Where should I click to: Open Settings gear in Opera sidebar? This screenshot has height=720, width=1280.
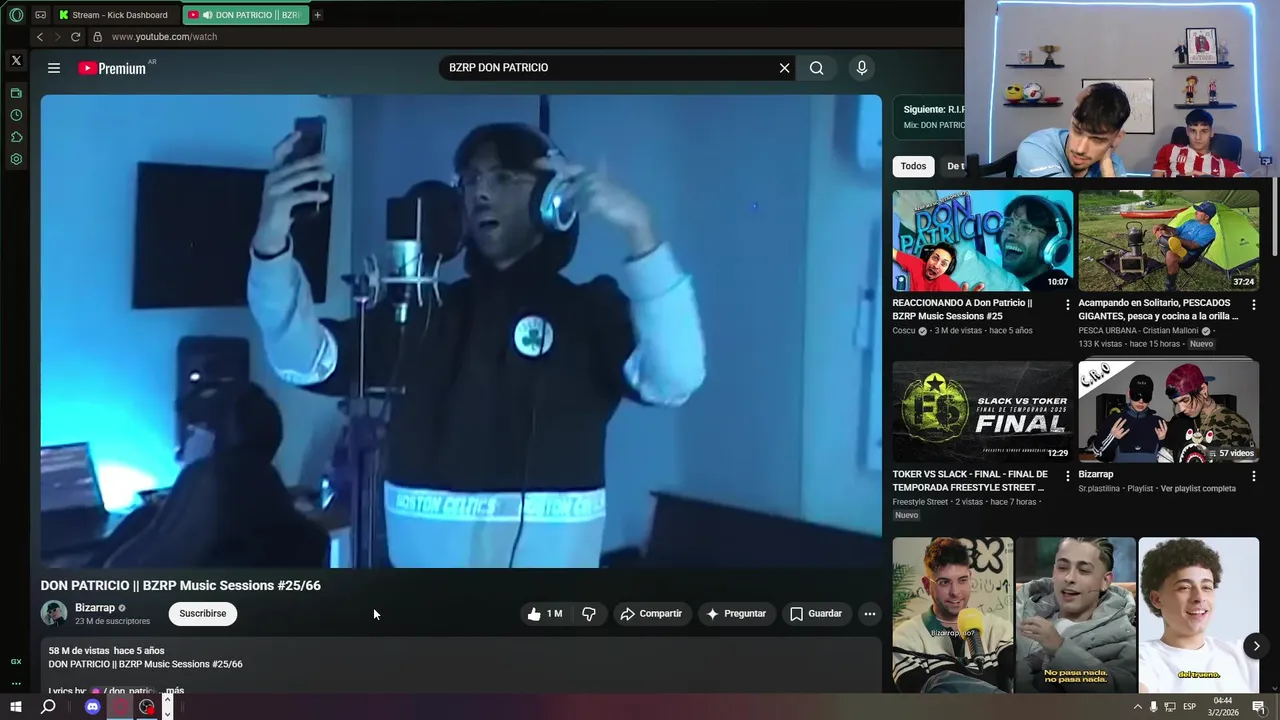[x=16, y=159]
